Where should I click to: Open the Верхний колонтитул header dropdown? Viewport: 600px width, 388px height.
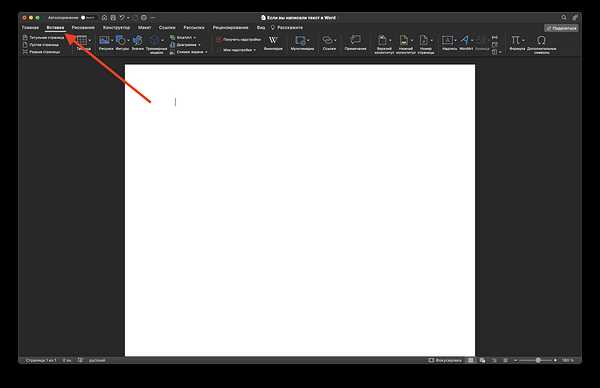384,44
